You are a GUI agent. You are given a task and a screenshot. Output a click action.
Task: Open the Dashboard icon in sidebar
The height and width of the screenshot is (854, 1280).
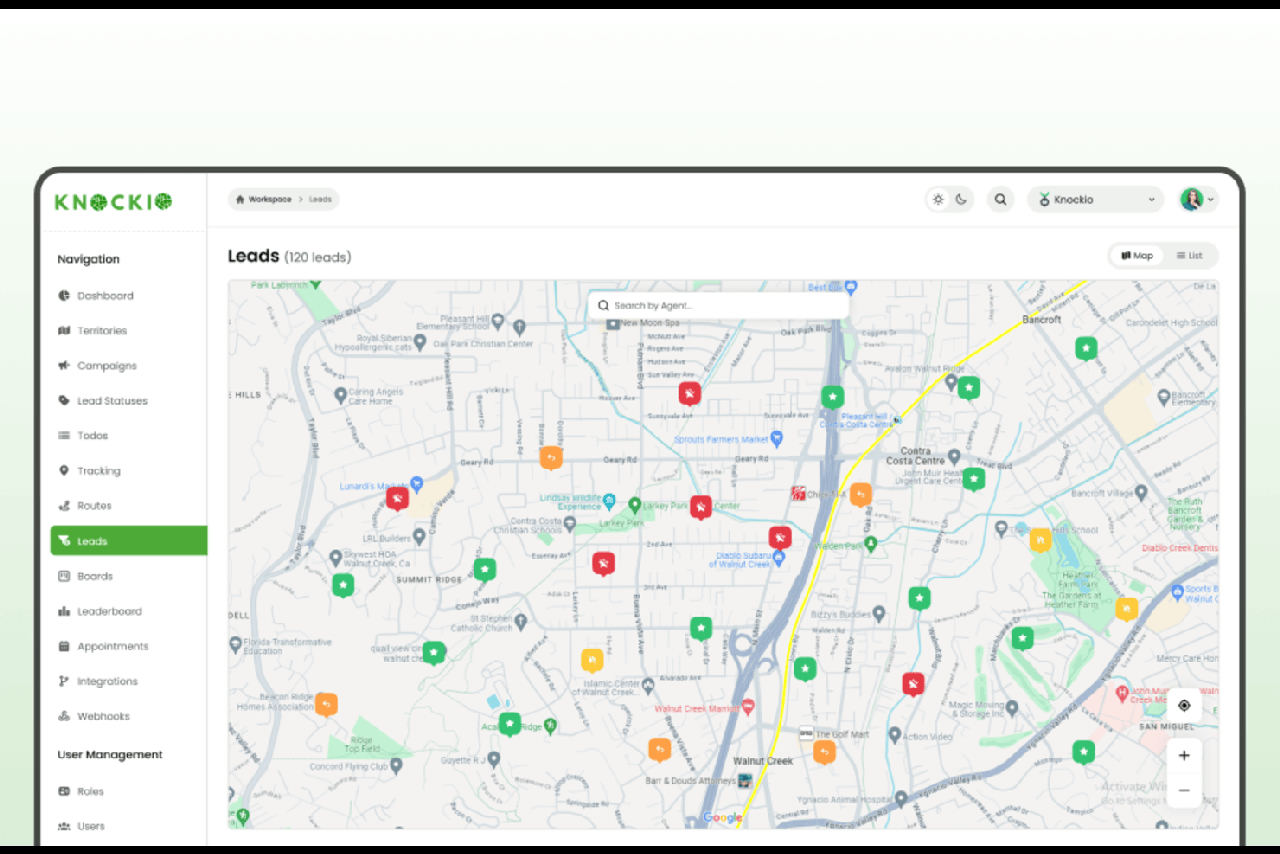tap(64, 296)
